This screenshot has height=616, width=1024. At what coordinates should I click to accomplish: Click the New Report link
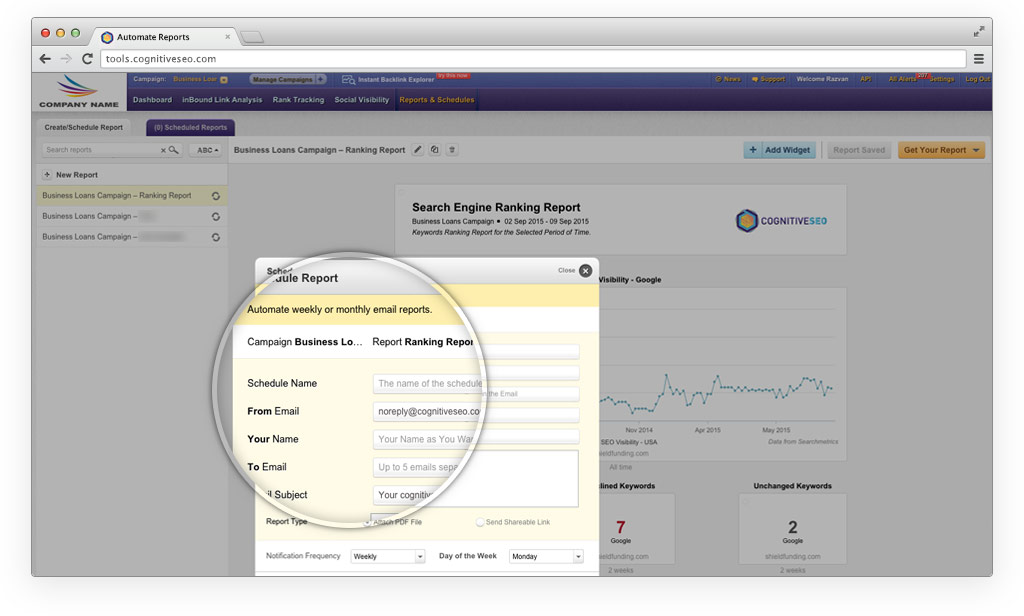[x=76, y=175]
